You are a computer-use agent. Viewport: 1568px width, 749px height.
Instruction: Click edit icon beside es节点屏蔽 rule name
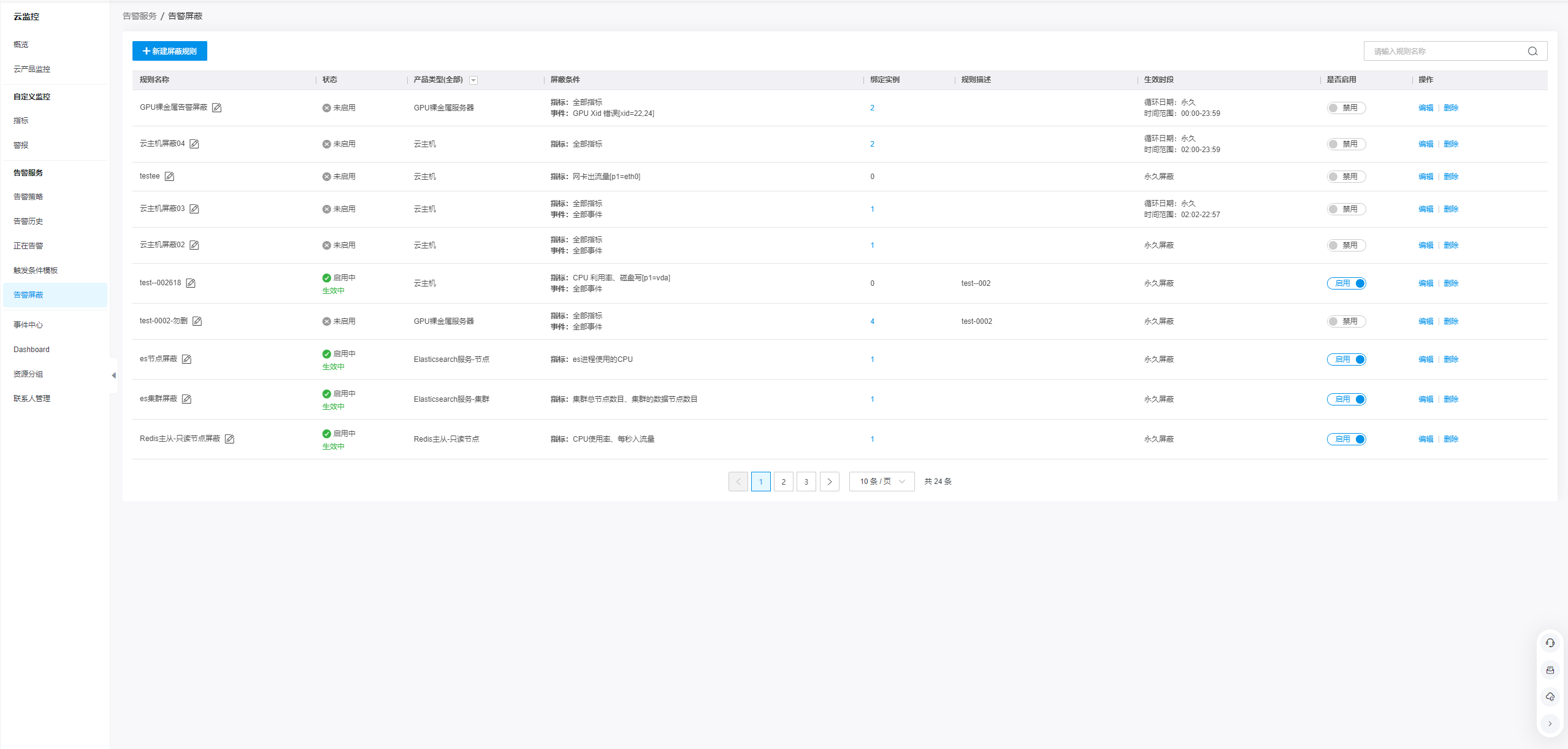186,359
